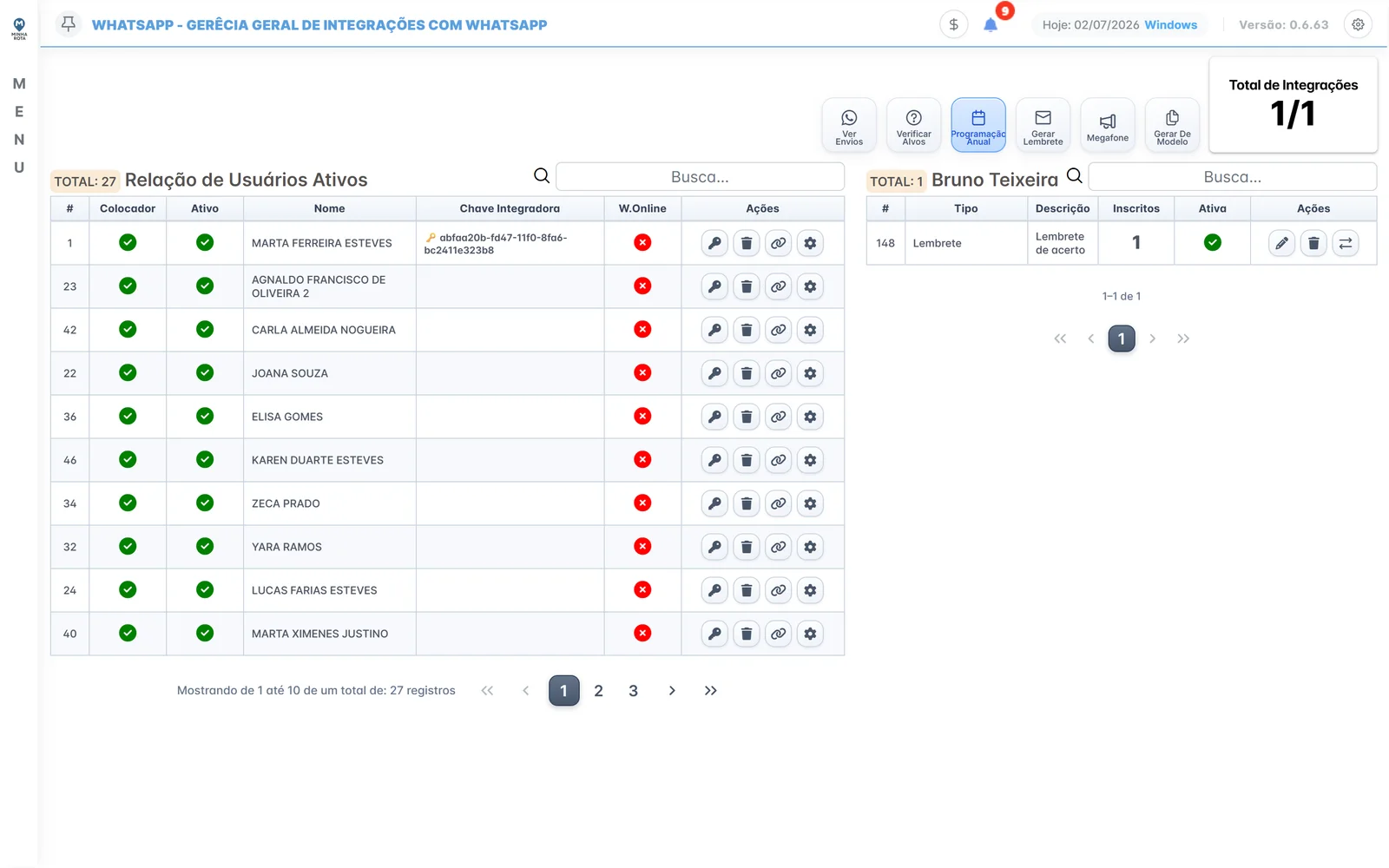Image resolution: width=1389 pixels, height=868 pixels.
Task: Go to previous users page arrow
Action: (525, 691)
